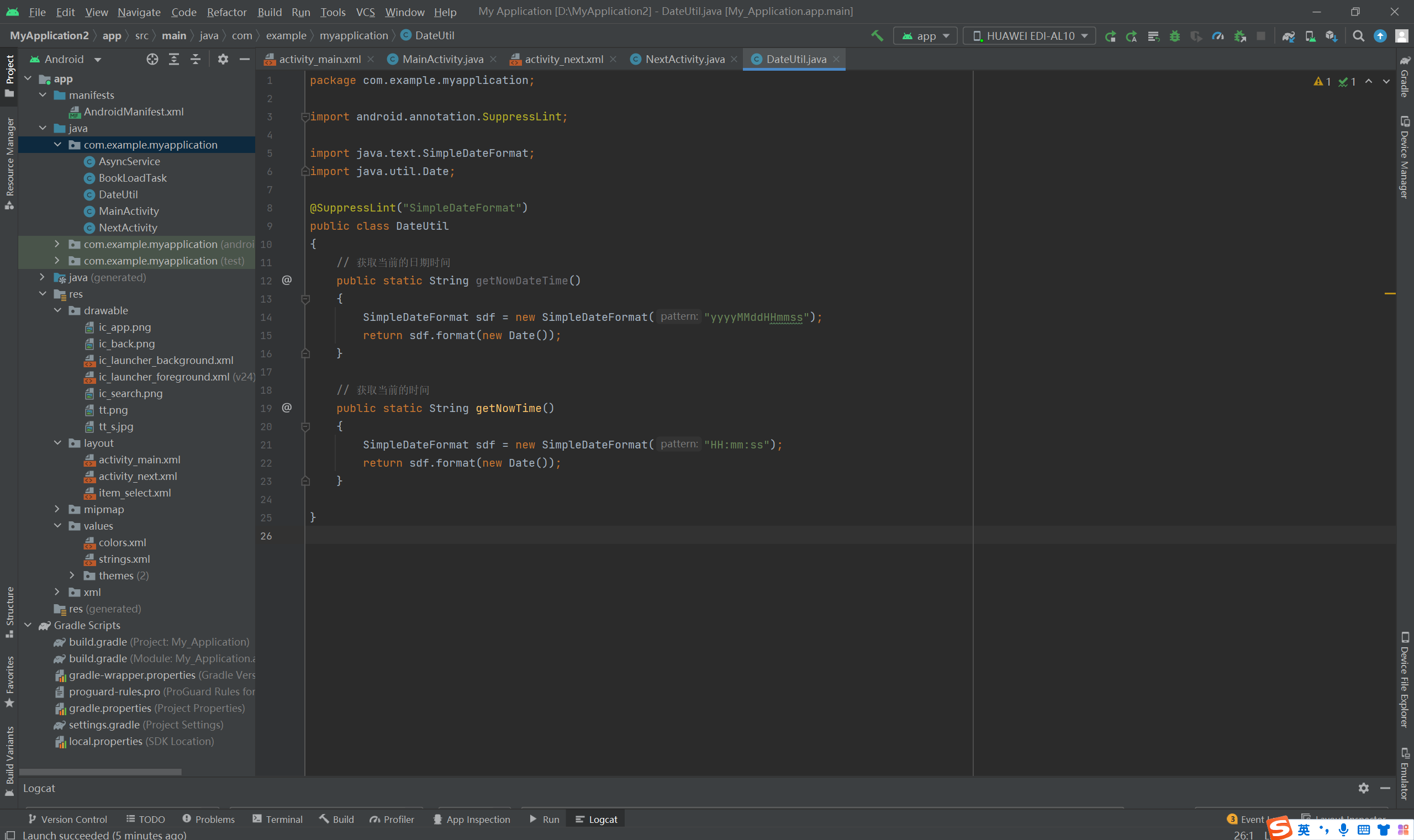Toggle the Resource Manager side panel
Screen dimensions: 1414x840
[9, 163]
